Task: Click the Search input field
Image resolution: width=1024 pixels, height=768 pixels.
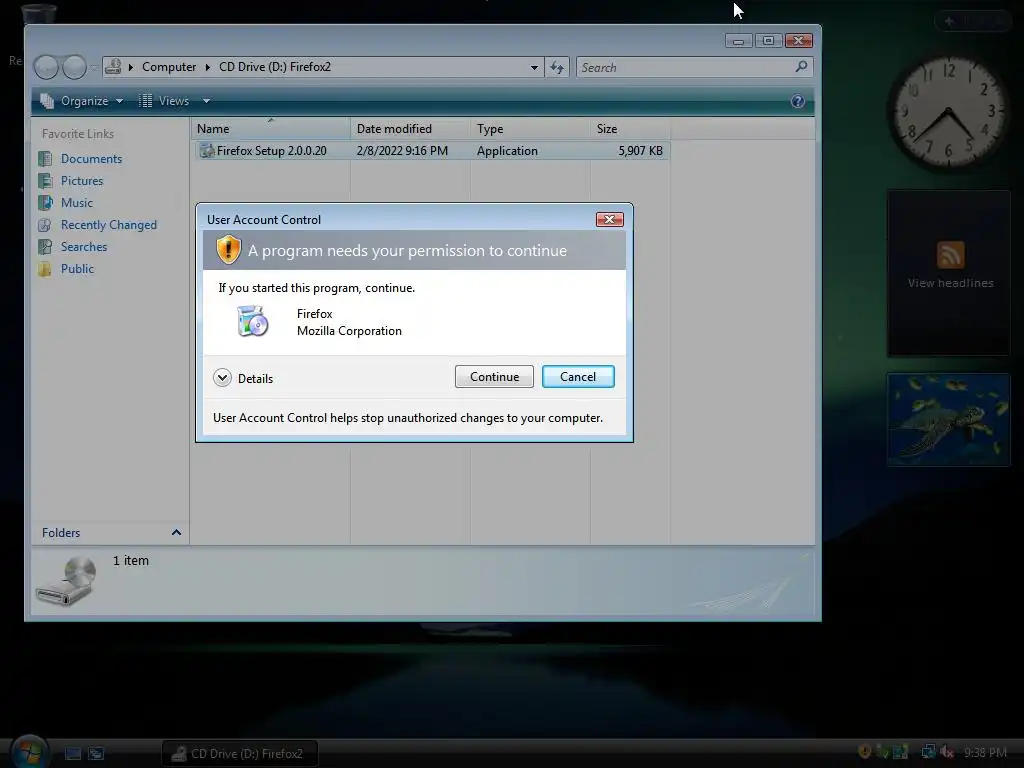Action: (686, 67)
